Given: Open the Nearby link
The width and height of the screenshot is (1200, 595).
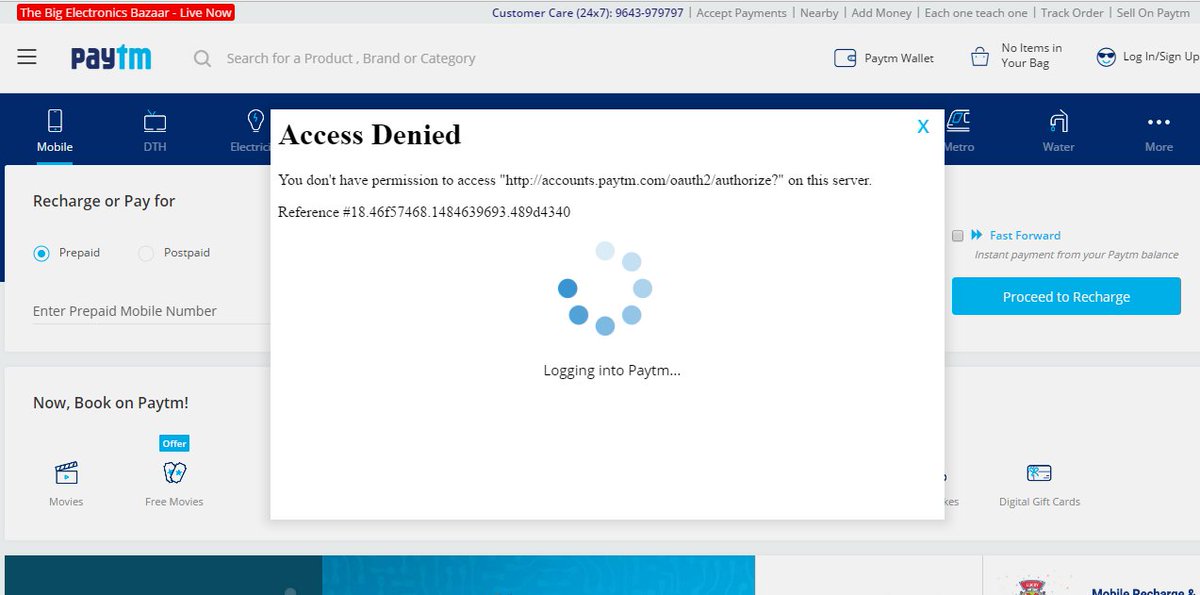Looking at the screenshot, I should click(819, 13).
